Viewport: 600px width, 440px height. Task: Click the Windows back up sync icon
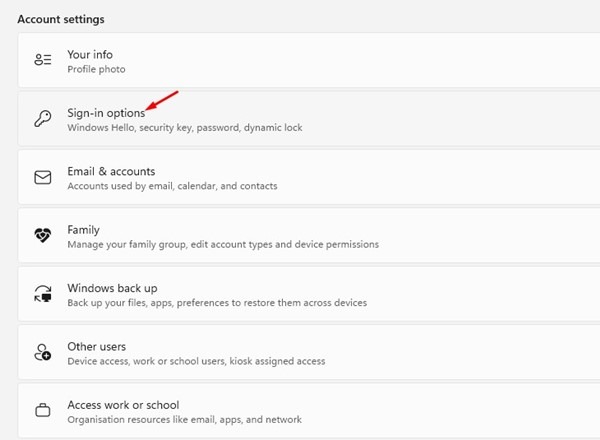click(x=43, y=294)
